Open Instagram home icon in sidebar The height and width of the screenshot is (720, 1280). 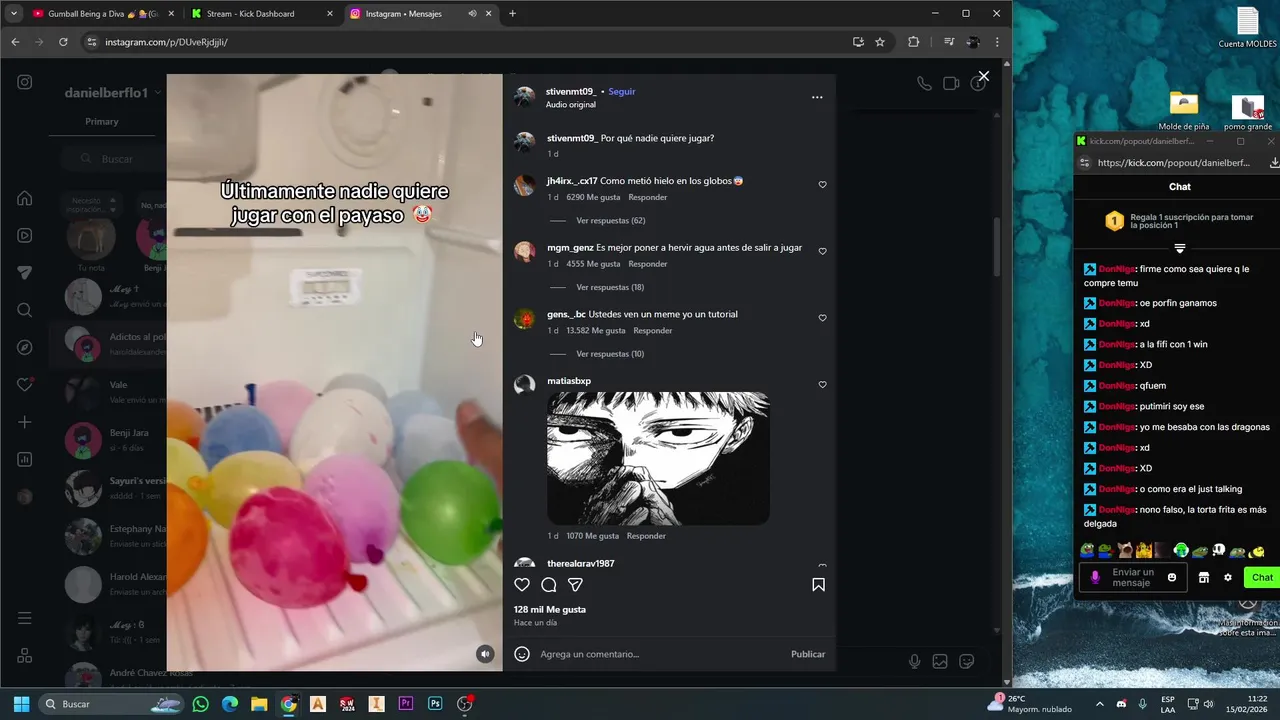click(25, 198)
